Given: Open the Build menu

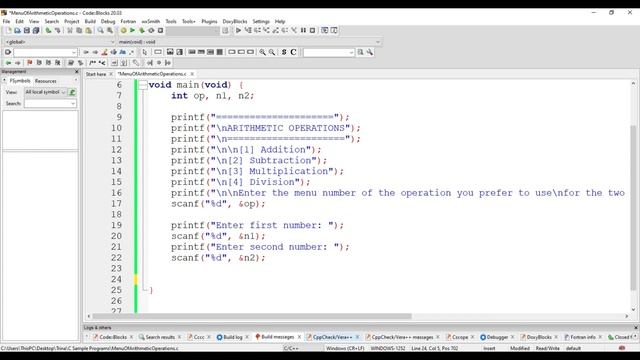Looking at the screenshot, I should coord(90,21).
